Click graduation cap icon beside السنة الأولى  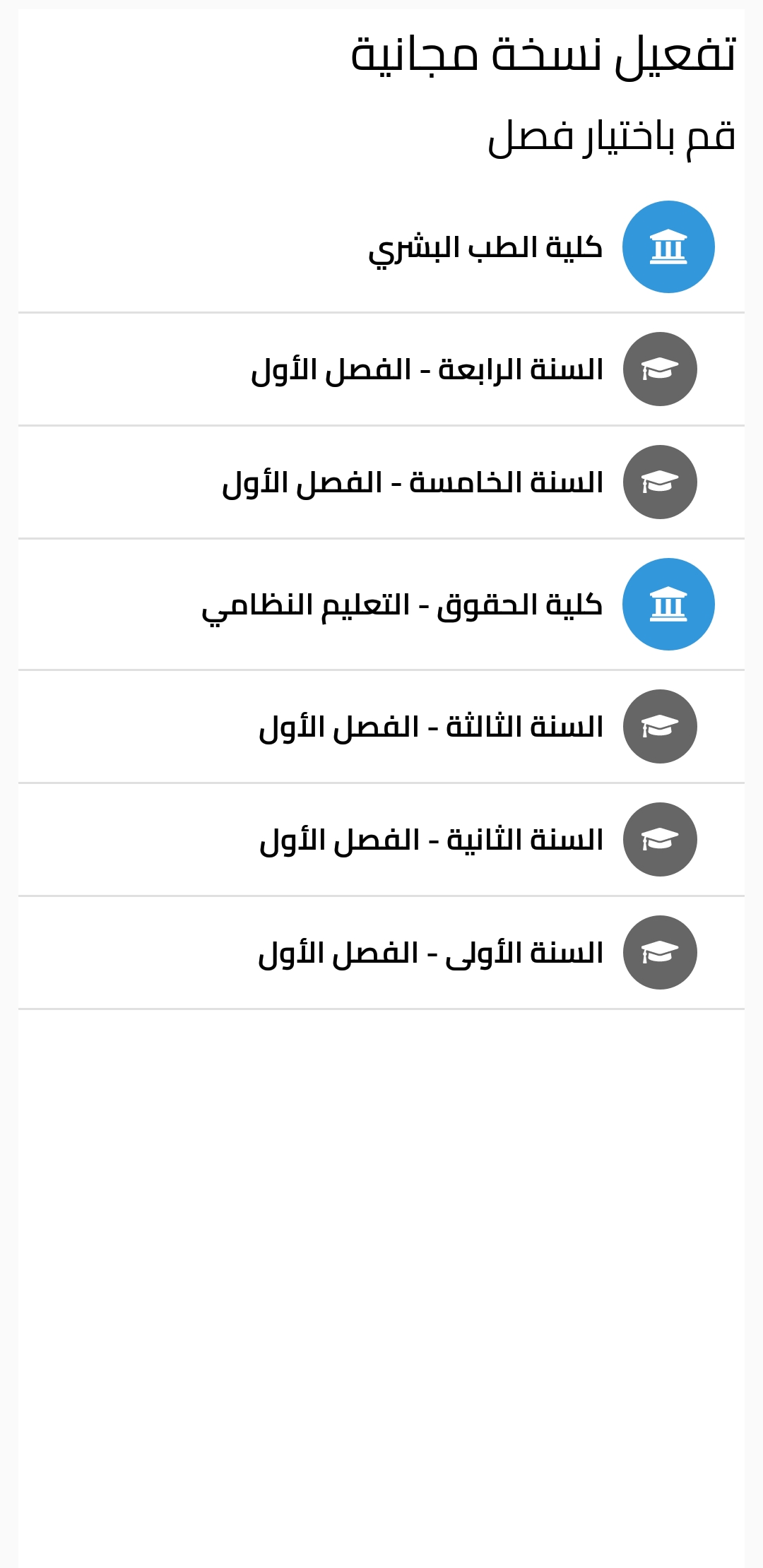(660, 953)
